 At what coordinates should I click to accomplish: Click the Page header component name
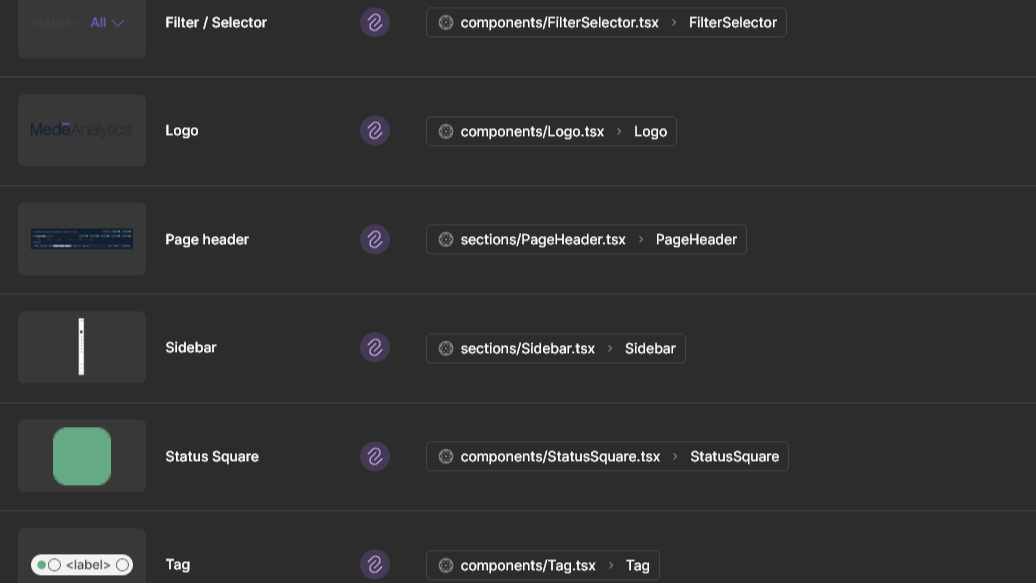coord(207,239)
